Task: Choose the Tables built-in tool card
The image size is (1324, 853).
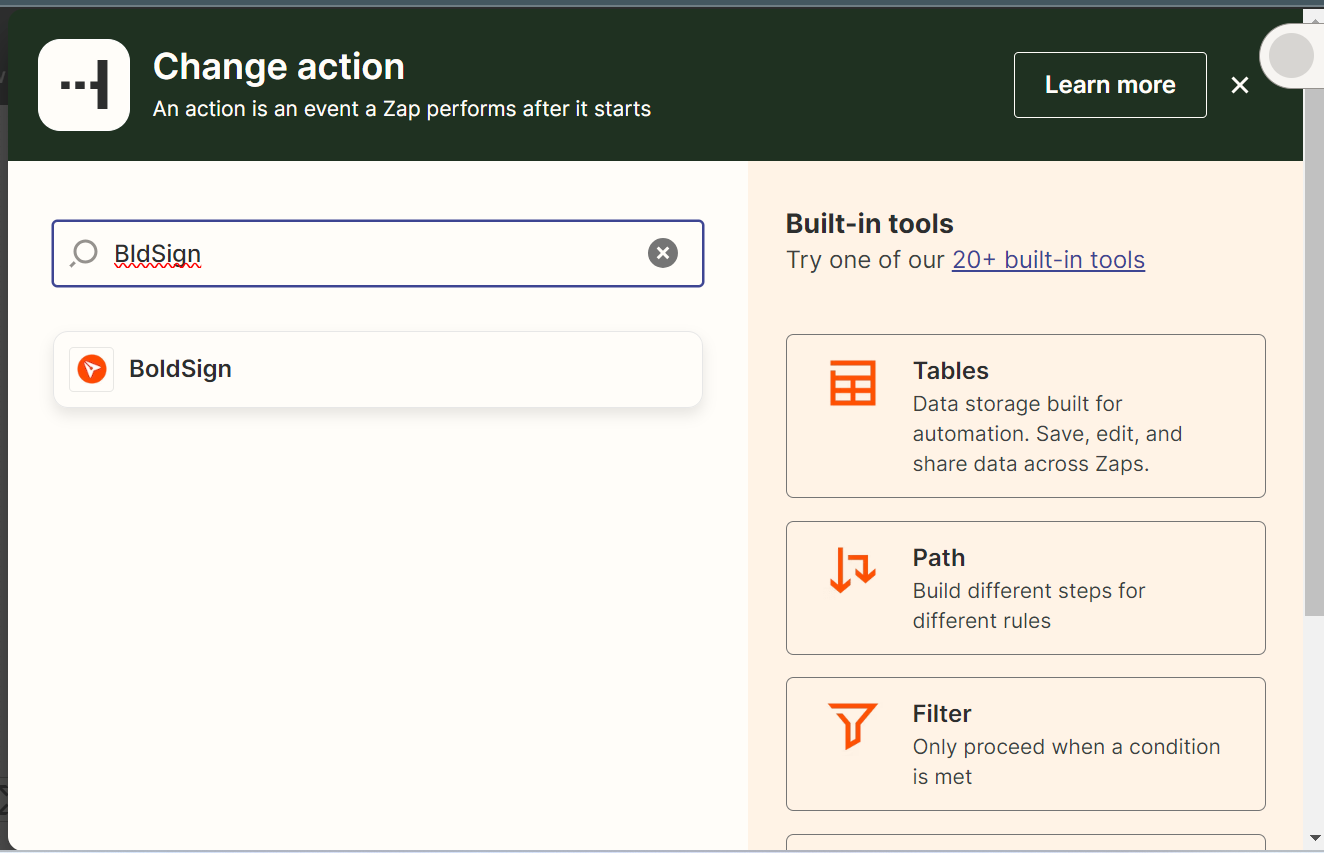Action: 1026,416
